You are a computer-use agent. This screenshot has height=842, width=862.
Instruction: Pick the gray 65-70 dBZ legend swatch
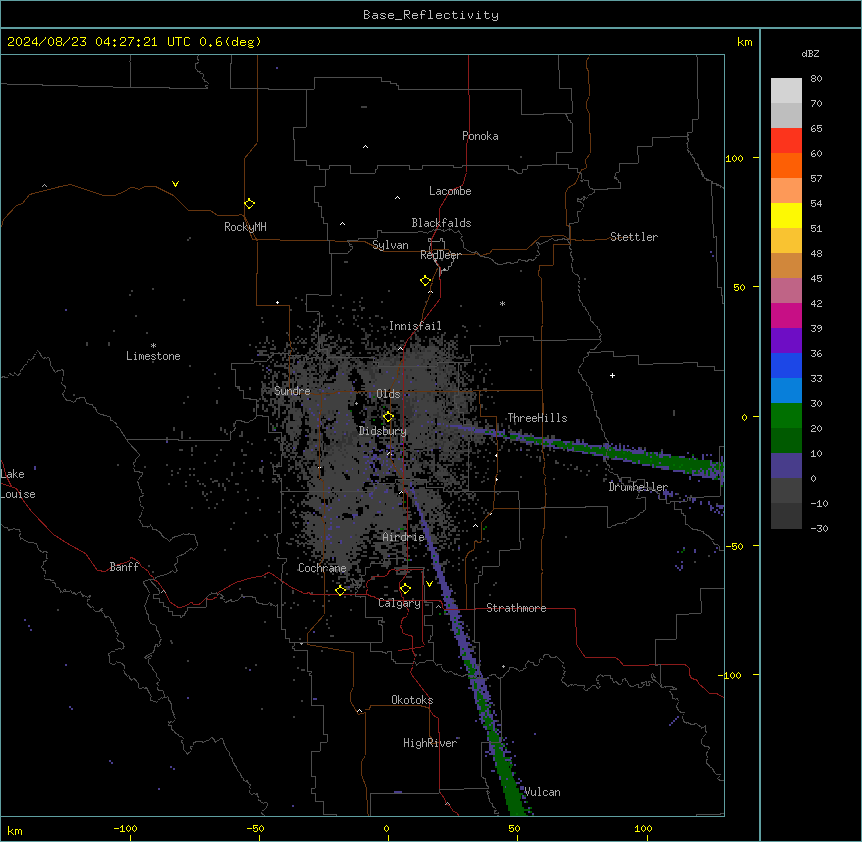point(786,115)
